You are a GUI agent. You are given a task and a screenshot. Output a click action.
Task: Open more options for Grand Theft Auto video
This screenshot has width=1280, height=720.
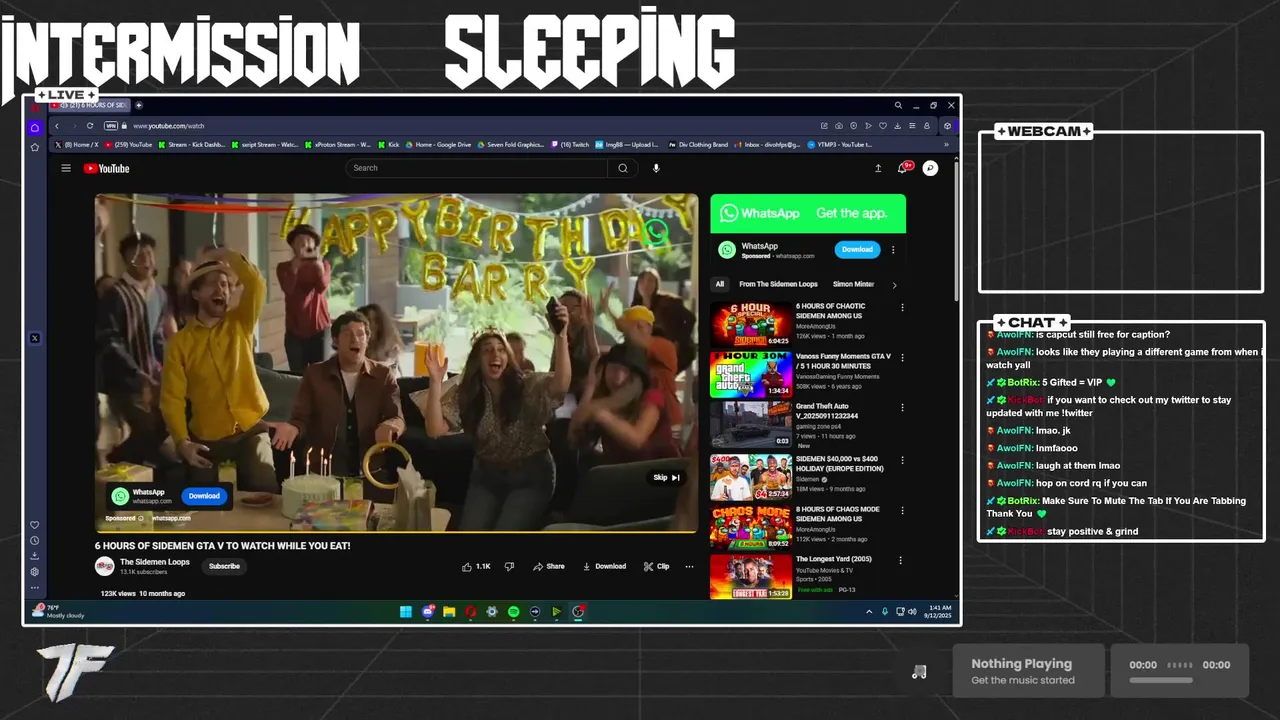[x=902, y=408]
